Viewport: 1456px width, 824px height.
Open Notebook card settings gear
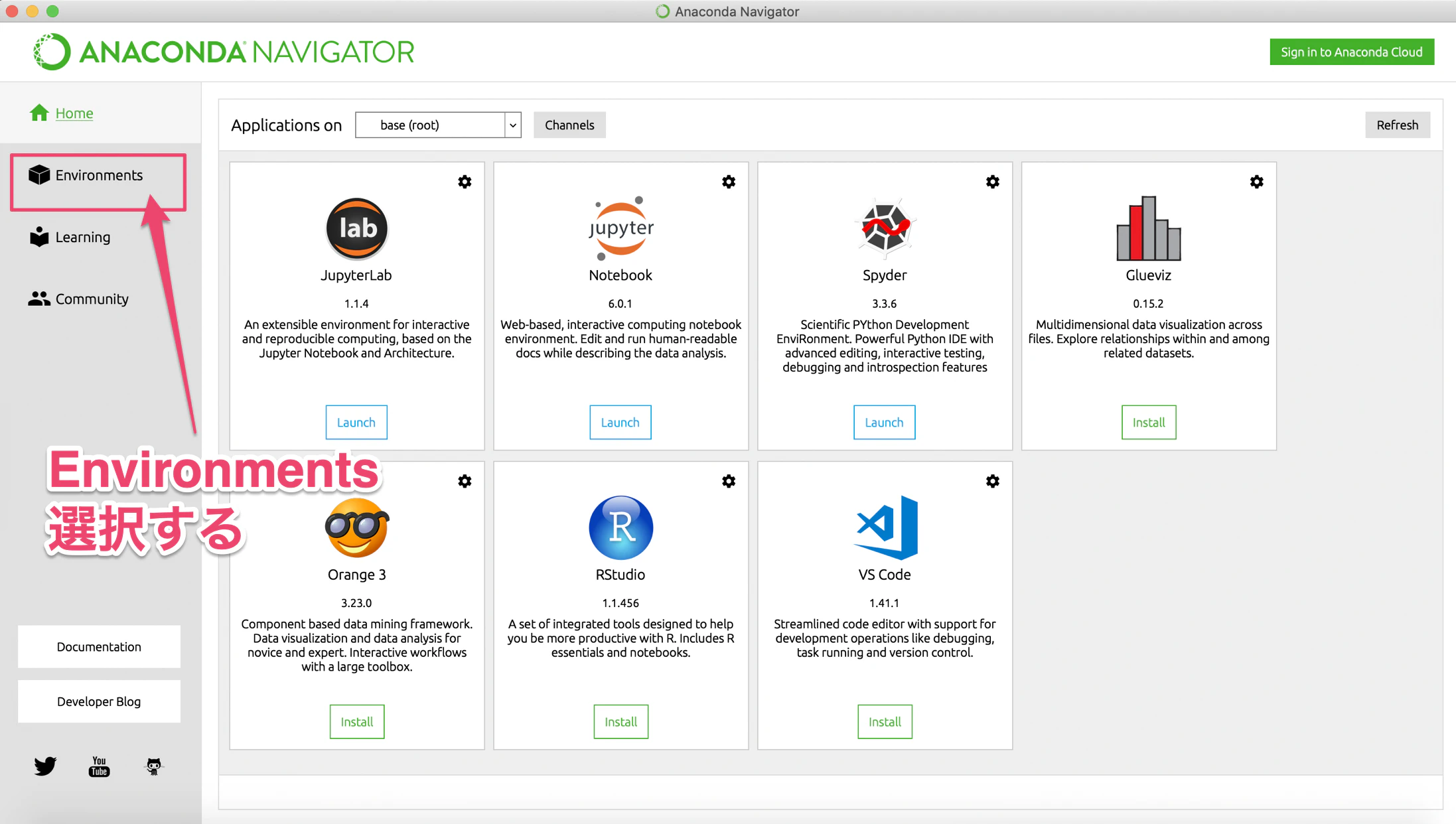pos(729,182)
